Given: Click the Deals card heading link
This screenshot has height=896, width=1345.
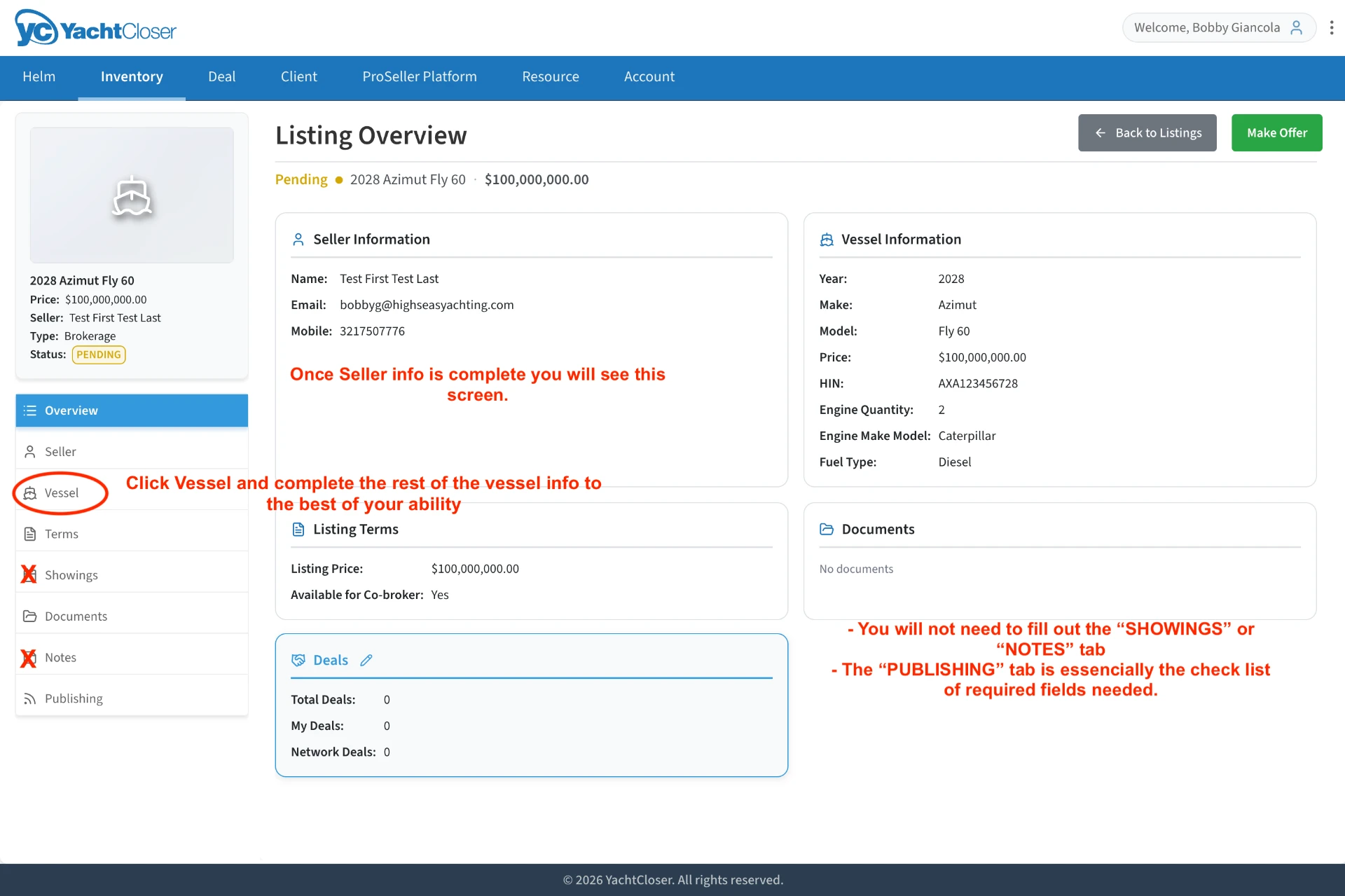Looking at the screenshot, I should [x=331, y=660].
